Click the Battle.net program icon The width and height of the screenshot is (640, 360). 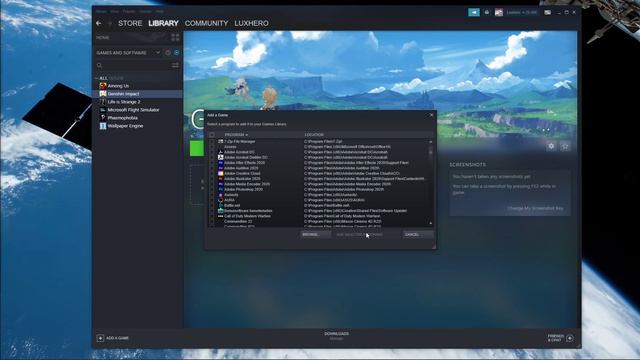[x=220, y=205]
